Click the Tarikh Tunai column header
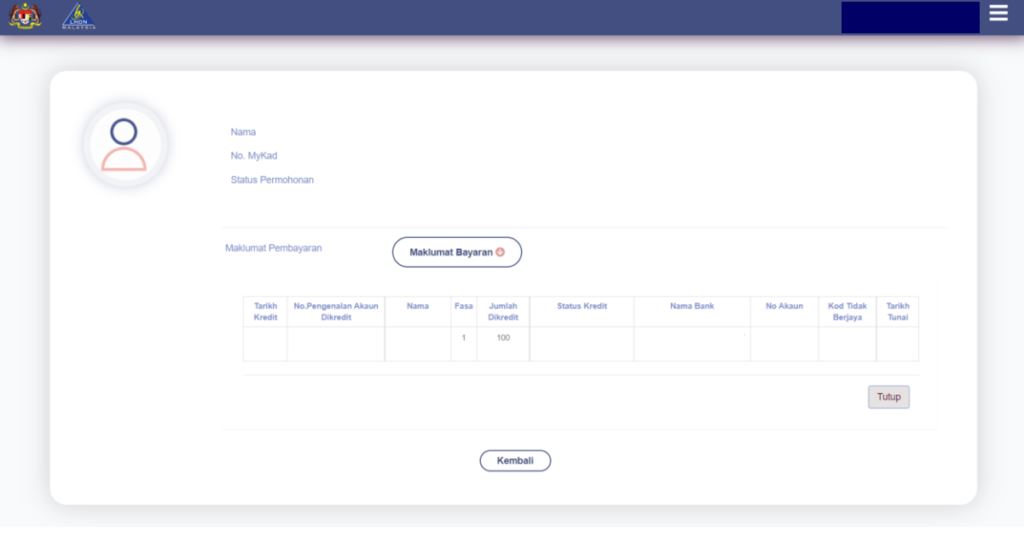 pos(897,311)
